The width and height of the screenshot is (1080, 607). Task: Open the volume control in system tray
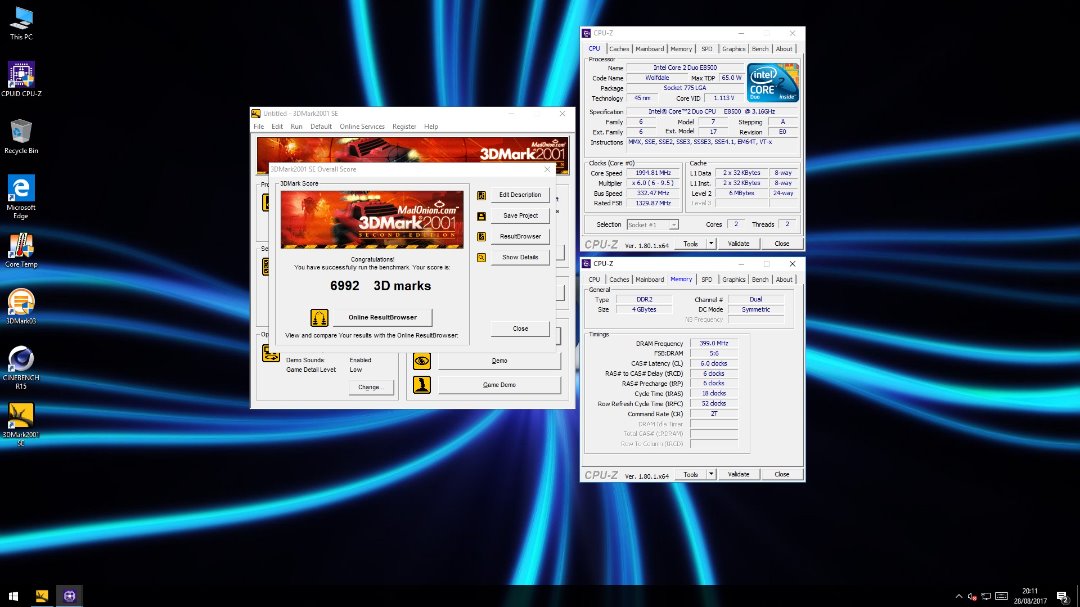click(x=972, y=597)
